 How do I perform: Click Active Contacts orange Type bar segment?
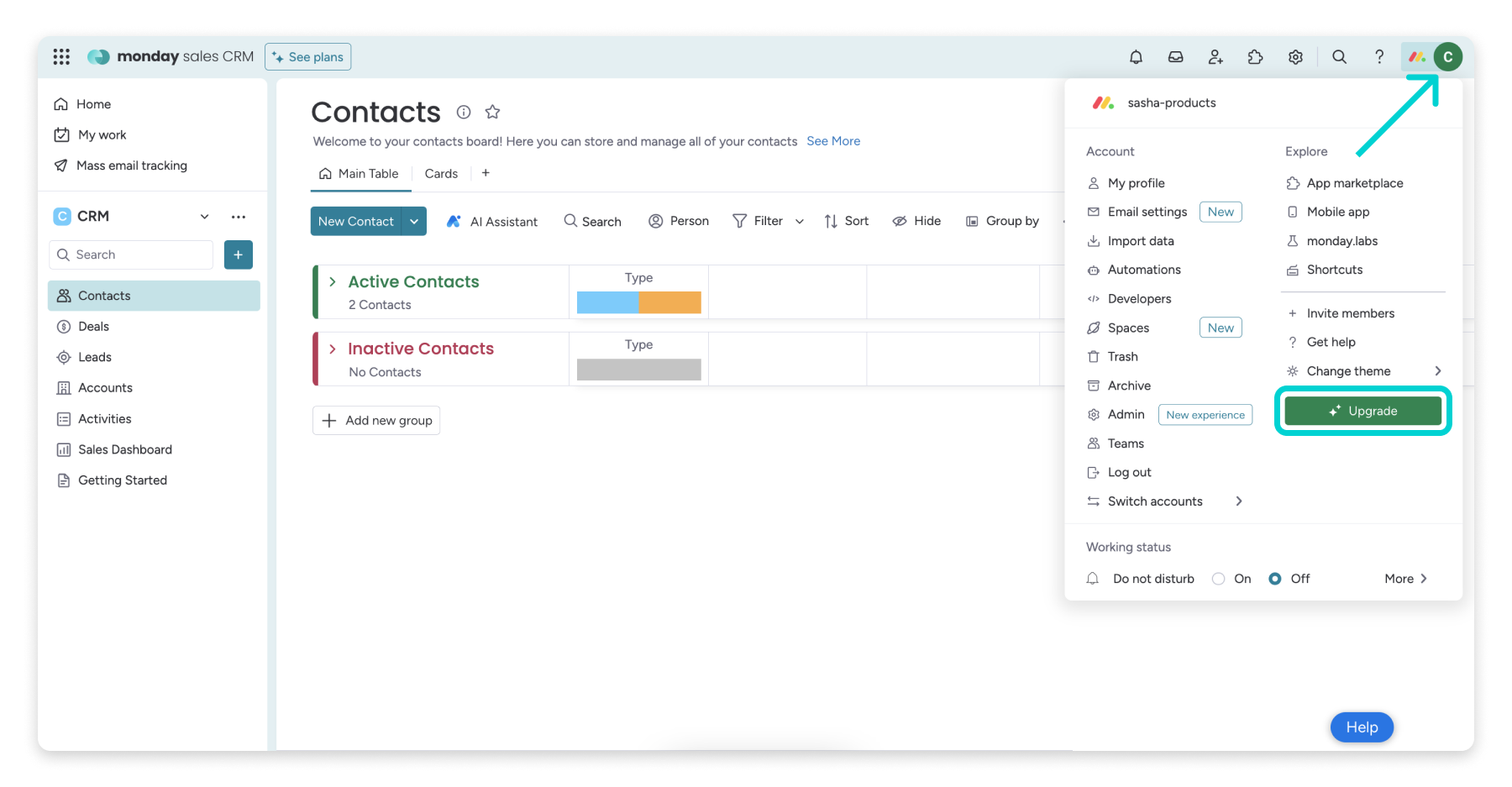point(669,302)
